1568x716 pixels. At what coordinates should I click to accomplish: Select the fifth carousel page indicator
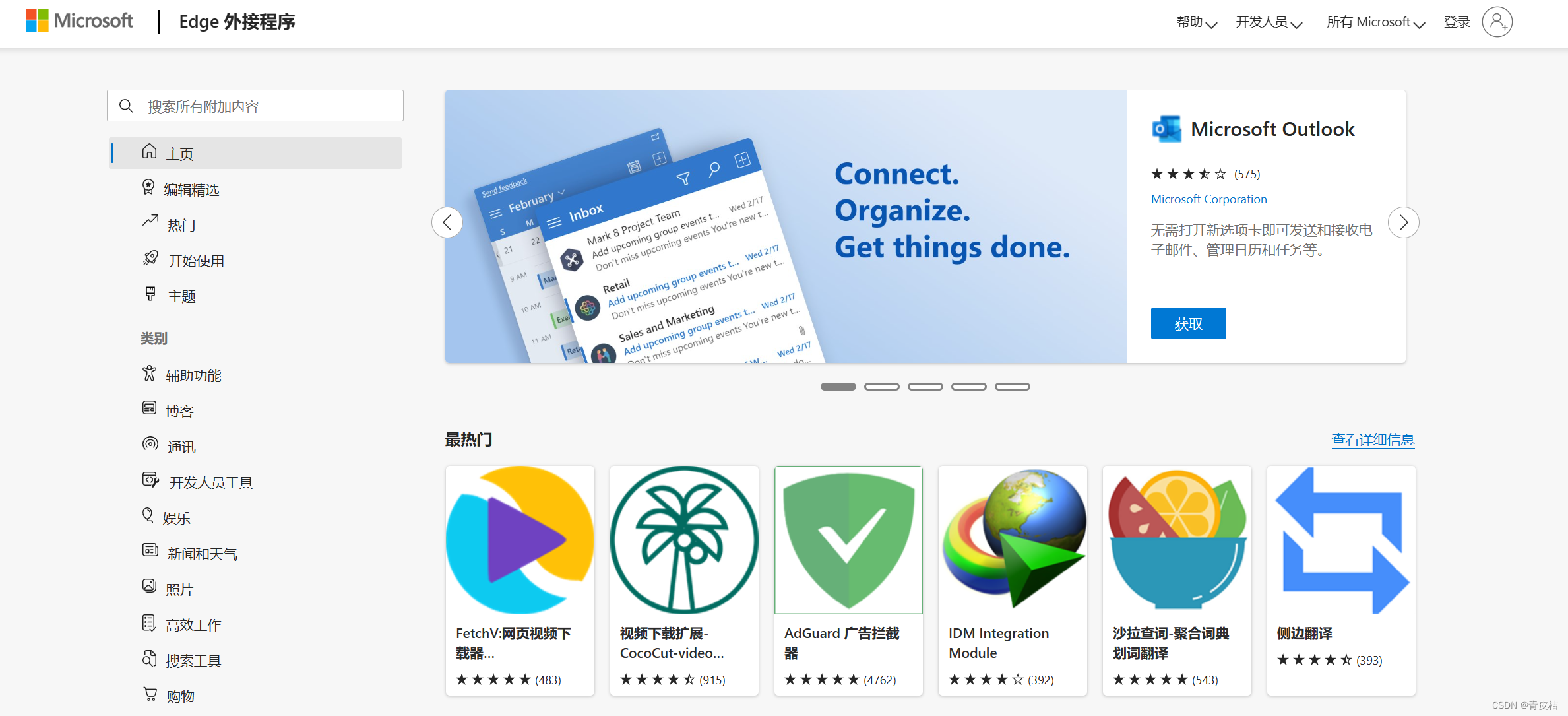tap(1013, 387)
